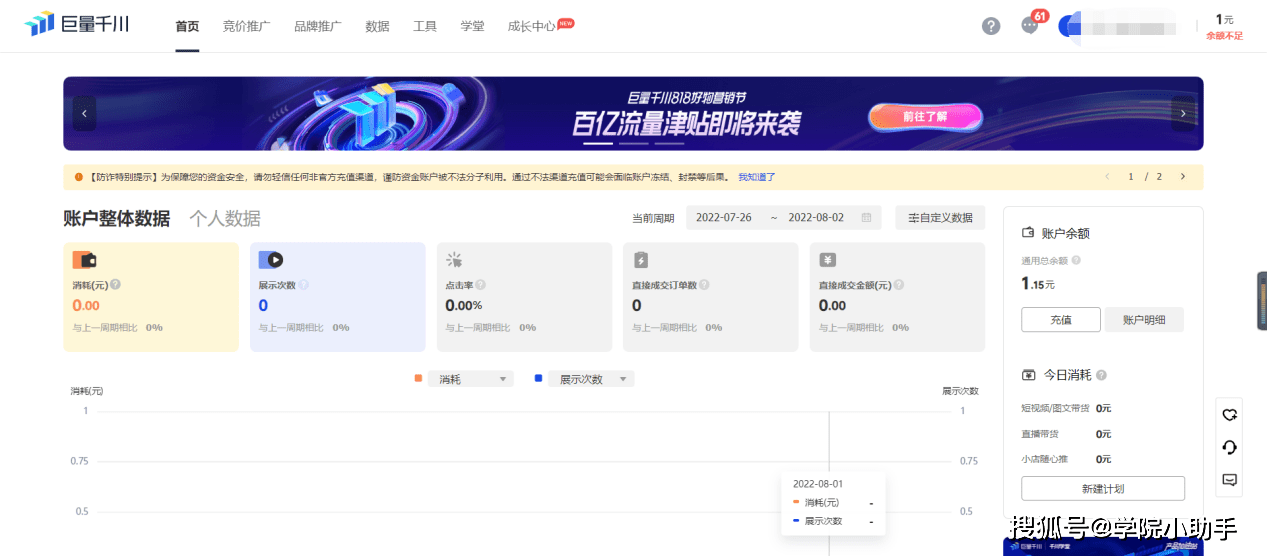Click the 巨量千川 logo
1267x556 pixels.
[76, 25]
